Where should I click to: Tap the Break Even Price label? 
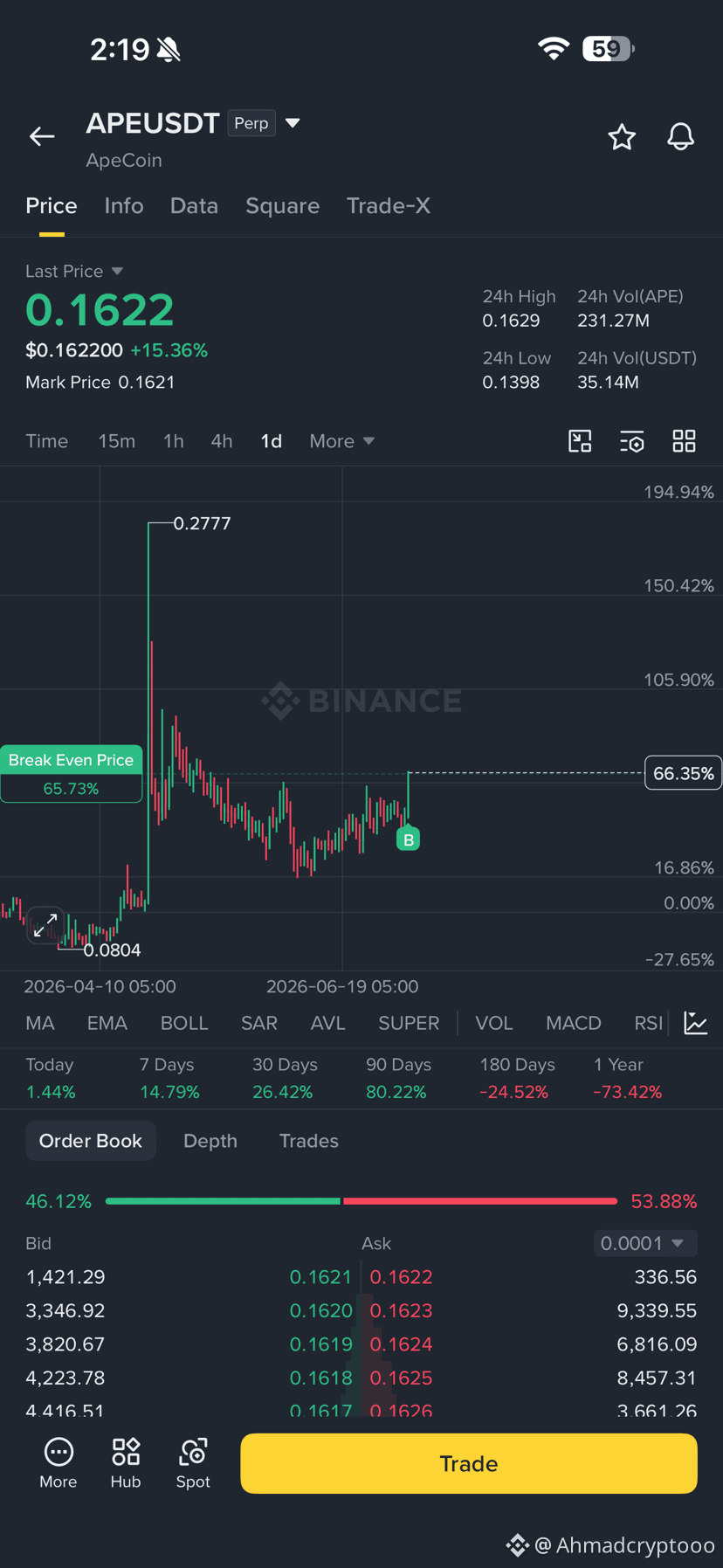pos(72,760)
